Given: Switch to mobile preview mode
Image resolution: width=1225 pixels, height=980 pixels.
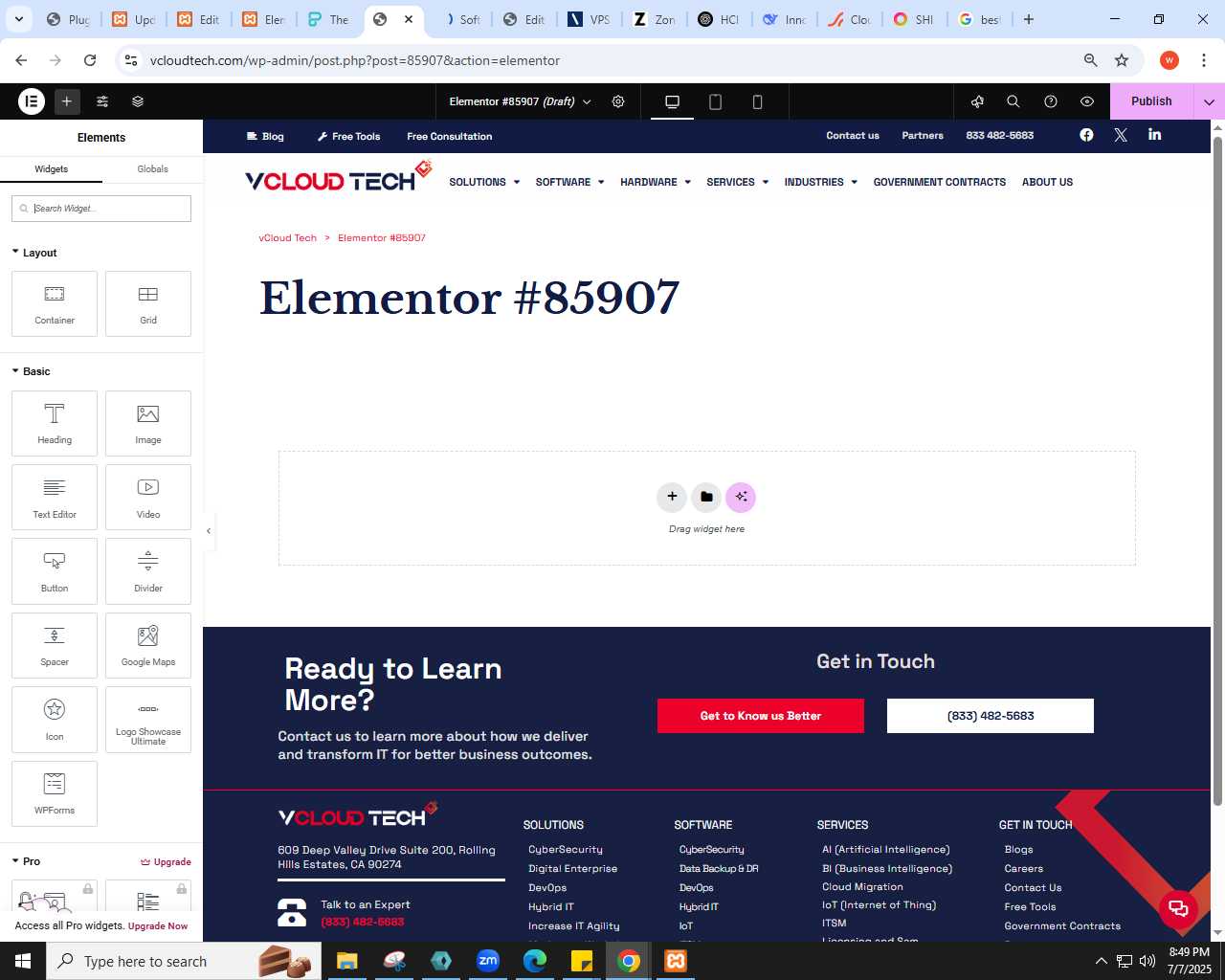Looking at the screenshot, I should (x=757, y=101).
